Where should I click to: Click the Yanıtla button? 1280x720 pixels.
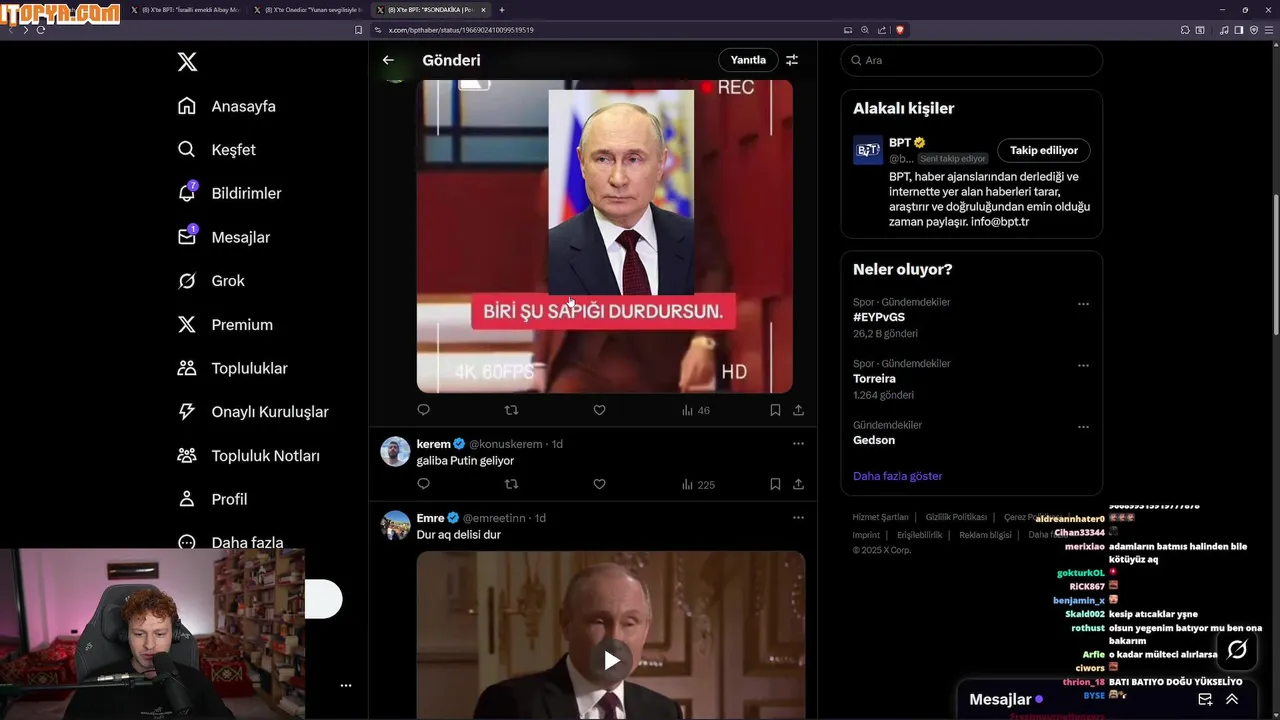[748, 60]
